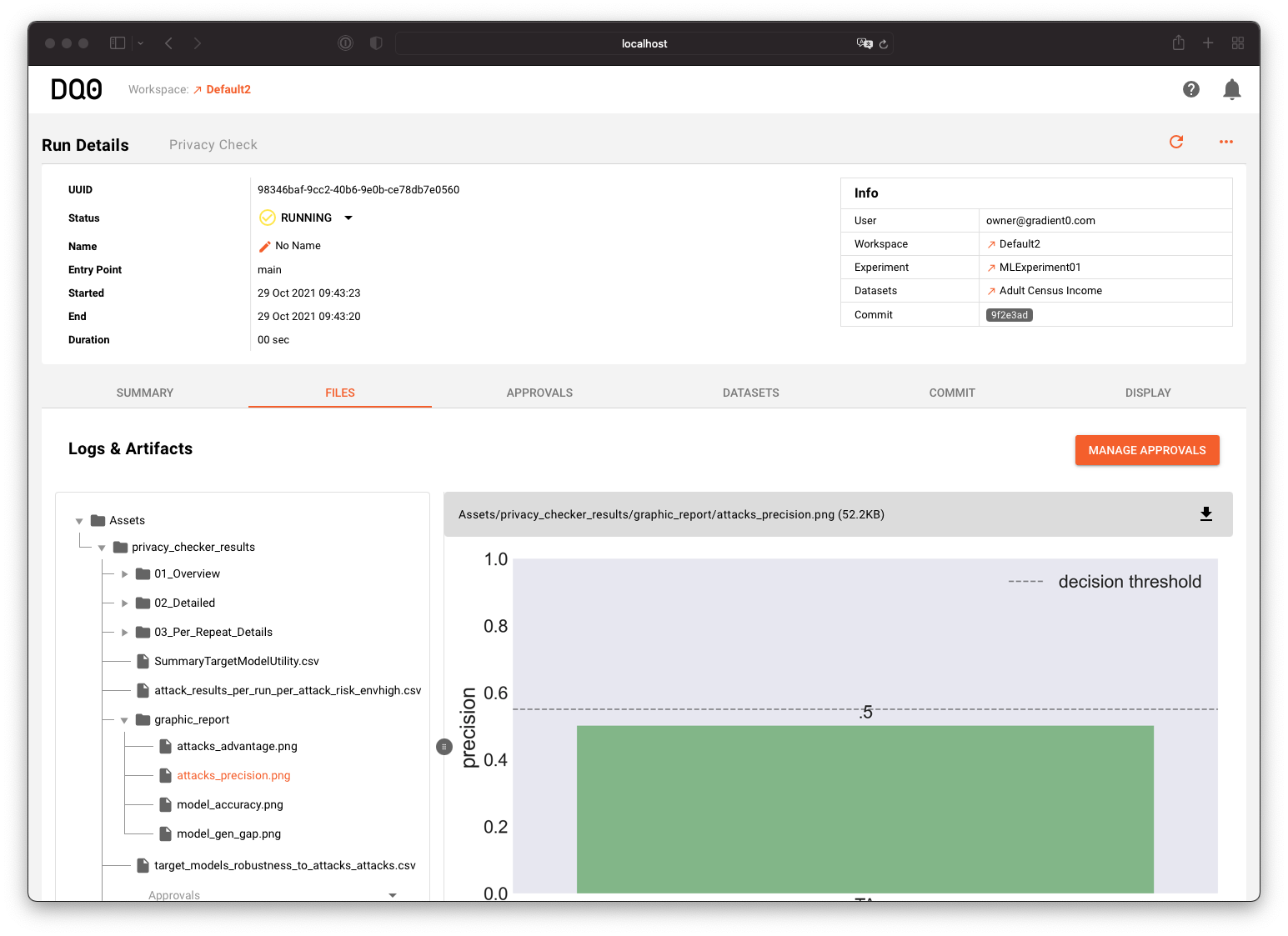Image resolution: width=1288 pixels, height=936 pixels.
Task: Switch to the APPROVALS tab
Action: click(539, 393)
